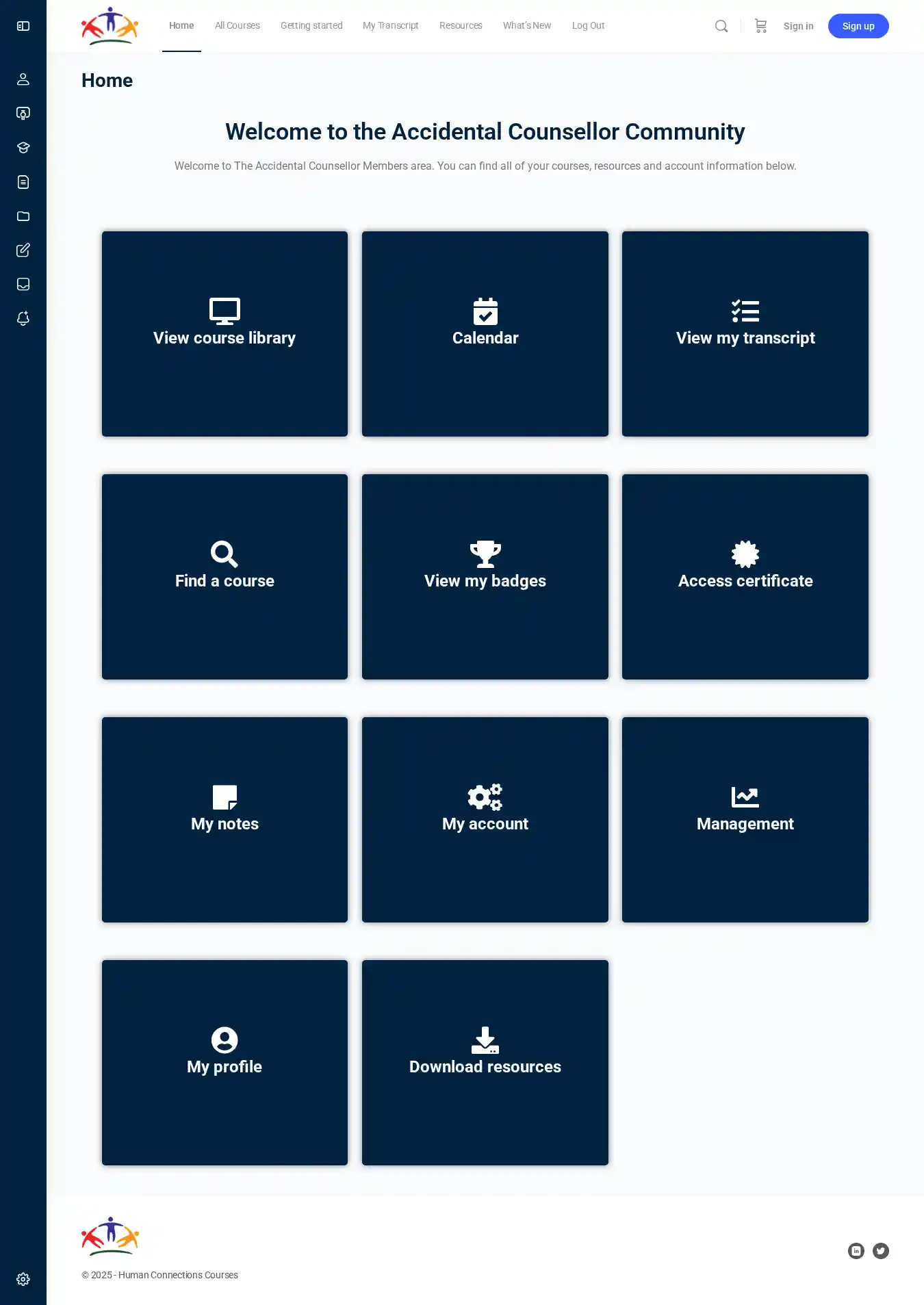924x1305 pixels.
Task: Open the Resources menu item
Action: point(461,26)
